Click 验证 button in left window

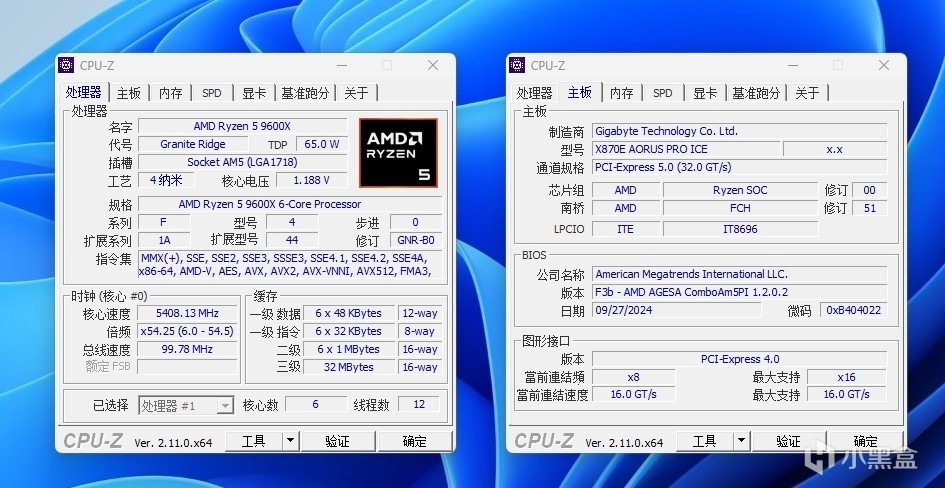click(x=338, y=441)
